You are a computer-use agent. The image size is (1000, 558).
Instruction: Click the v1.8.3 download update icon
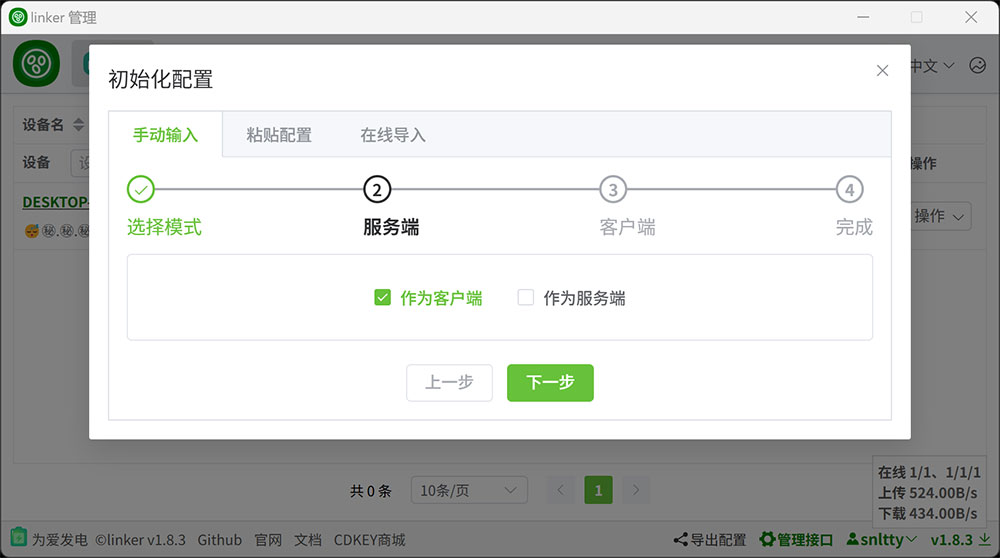tap(984, 540)
